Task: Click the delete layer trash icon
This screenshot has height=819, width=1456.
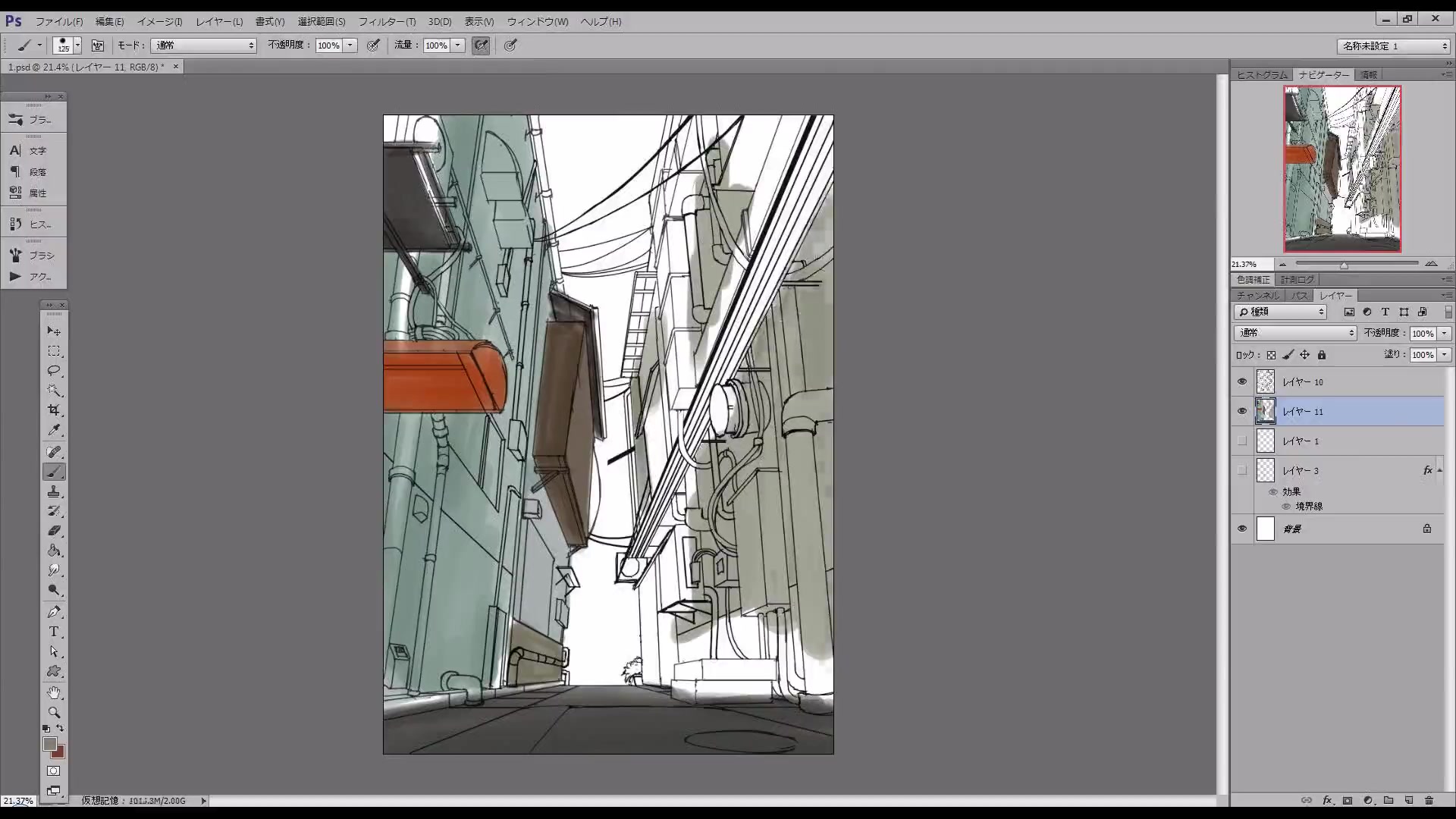Action: [1429, 800]
